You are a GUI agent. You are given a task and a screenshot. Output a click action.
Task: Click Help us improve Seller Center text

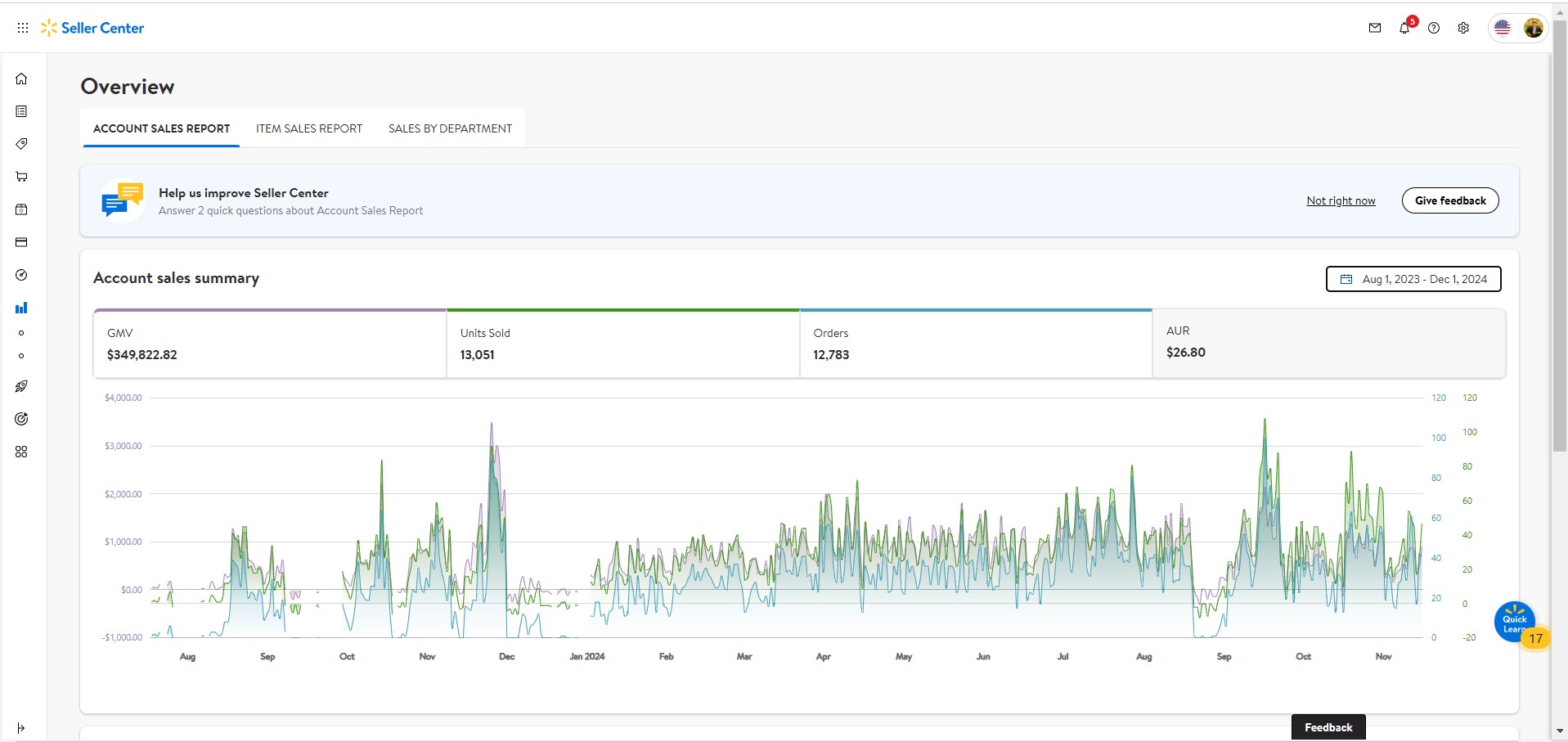point(244,193)
